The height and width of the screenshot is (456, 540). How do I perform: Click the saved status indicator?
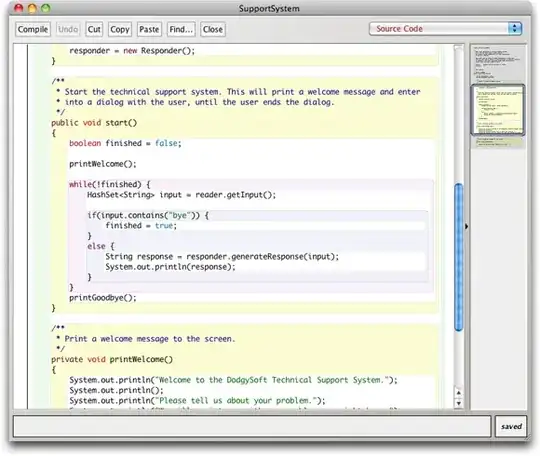point(511,426)
